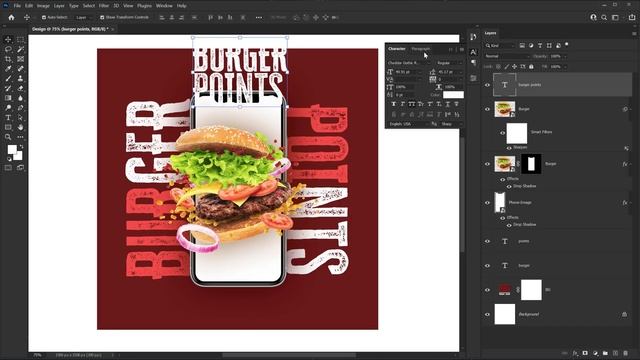Open the layer Kind filter dropdown
Image resolution: width=640 pixels, height=360 pixels.
500,45
